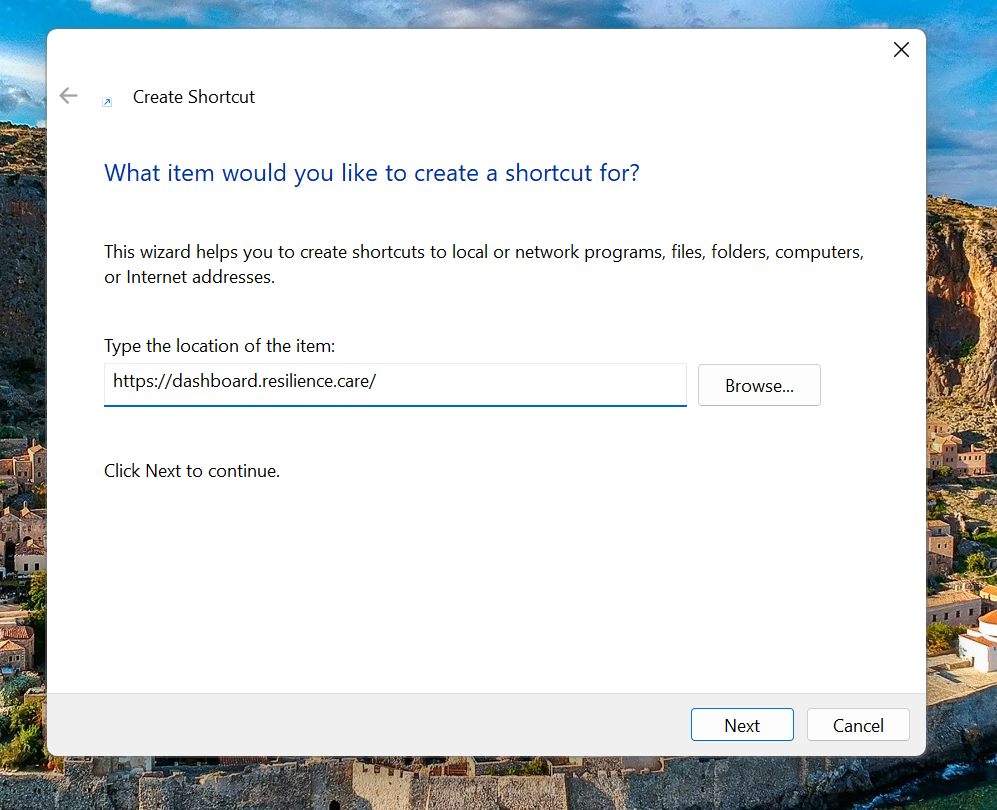
Task: Click the back arrow in the wizard
Action: [68, 96]
